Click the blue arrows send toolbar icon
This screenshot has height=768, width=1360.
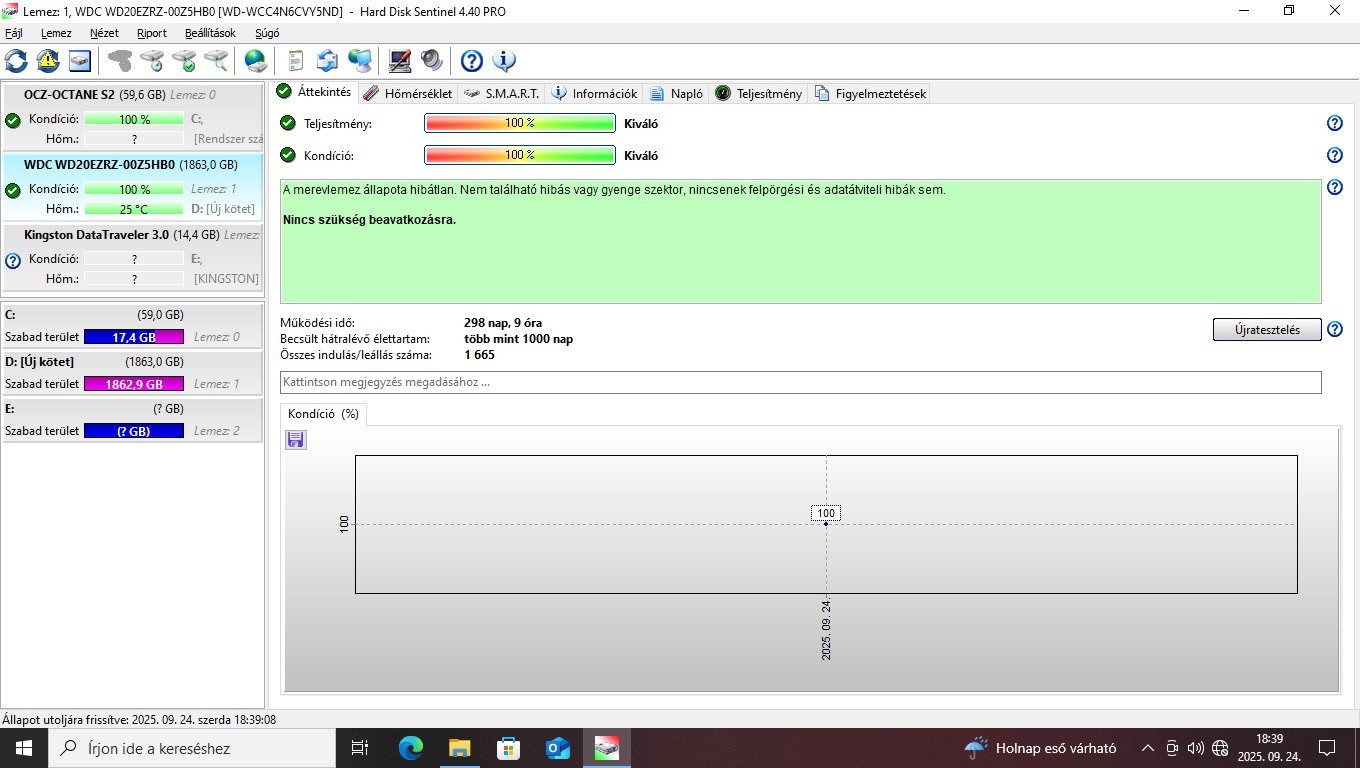tap(327, 61)
